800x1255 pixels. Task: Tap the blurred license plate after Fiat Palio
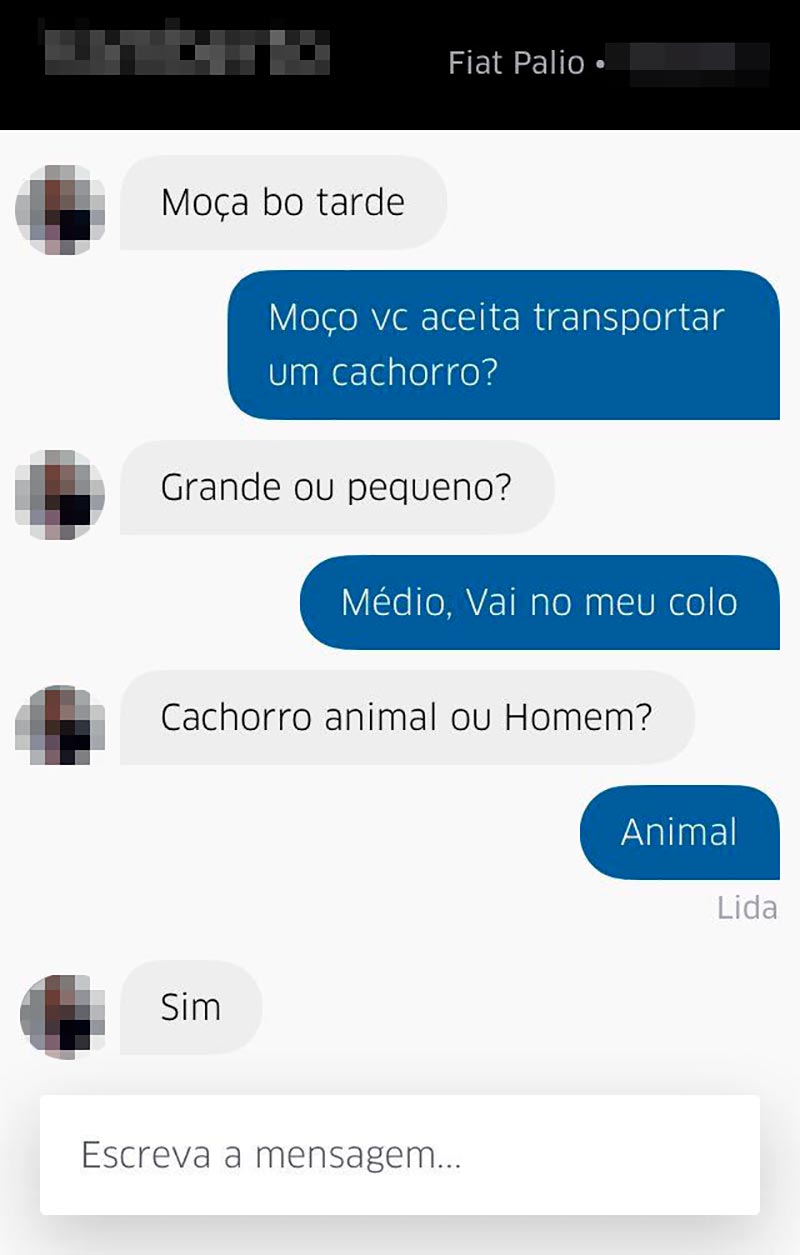690,63
